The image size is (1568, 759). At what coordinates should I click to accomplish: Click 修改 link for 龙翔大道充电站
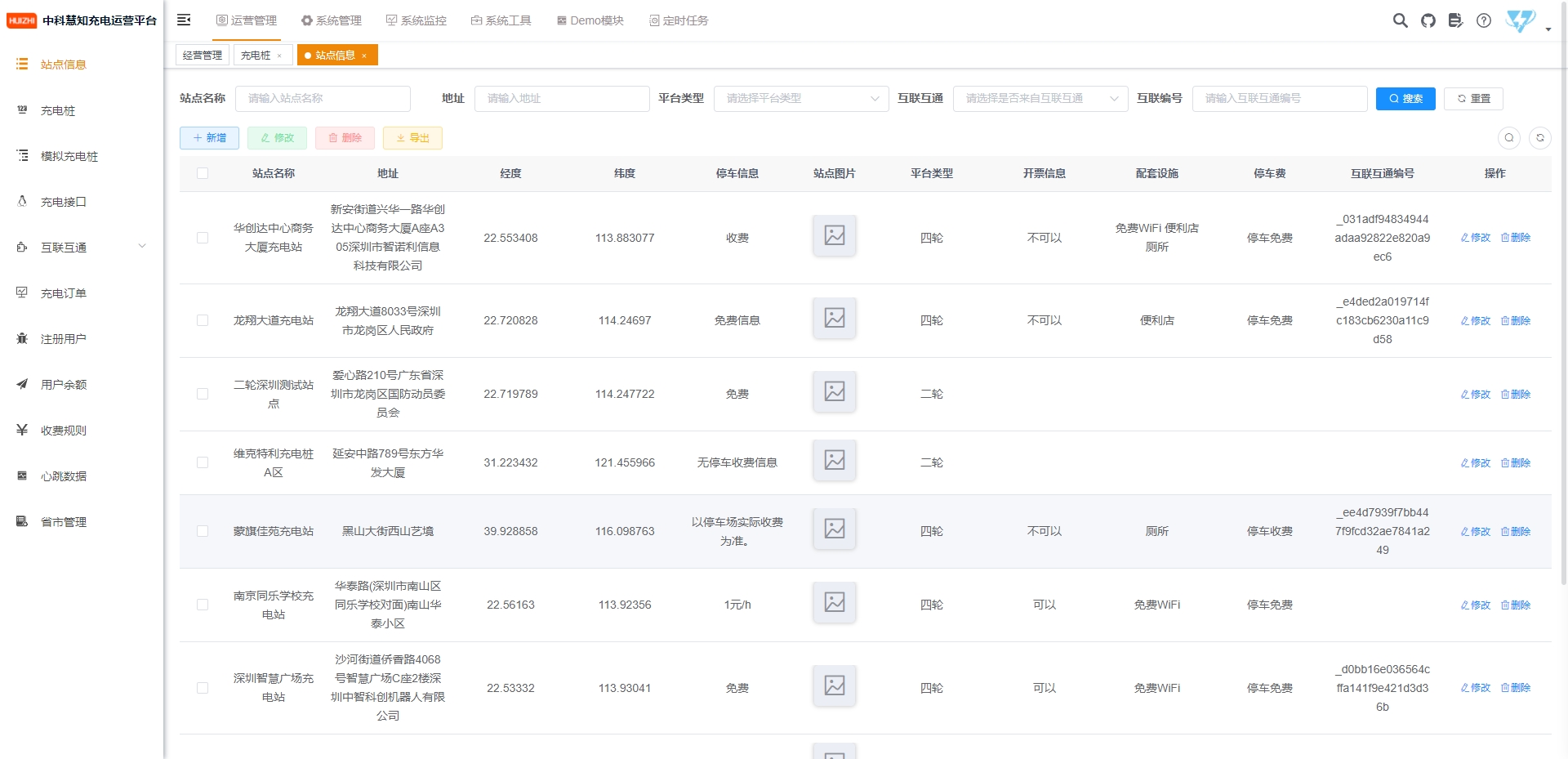1476,320
